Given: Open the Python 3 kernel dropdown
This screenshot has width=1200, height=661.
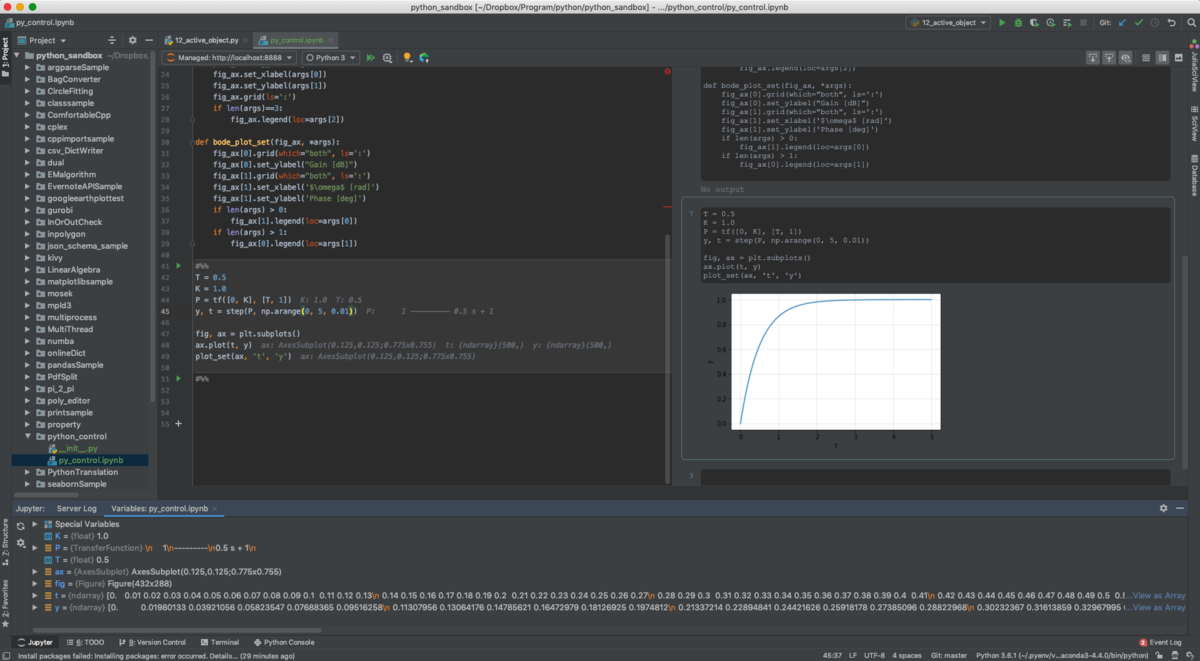Looking at the screenshot, I should pos(330,58).
